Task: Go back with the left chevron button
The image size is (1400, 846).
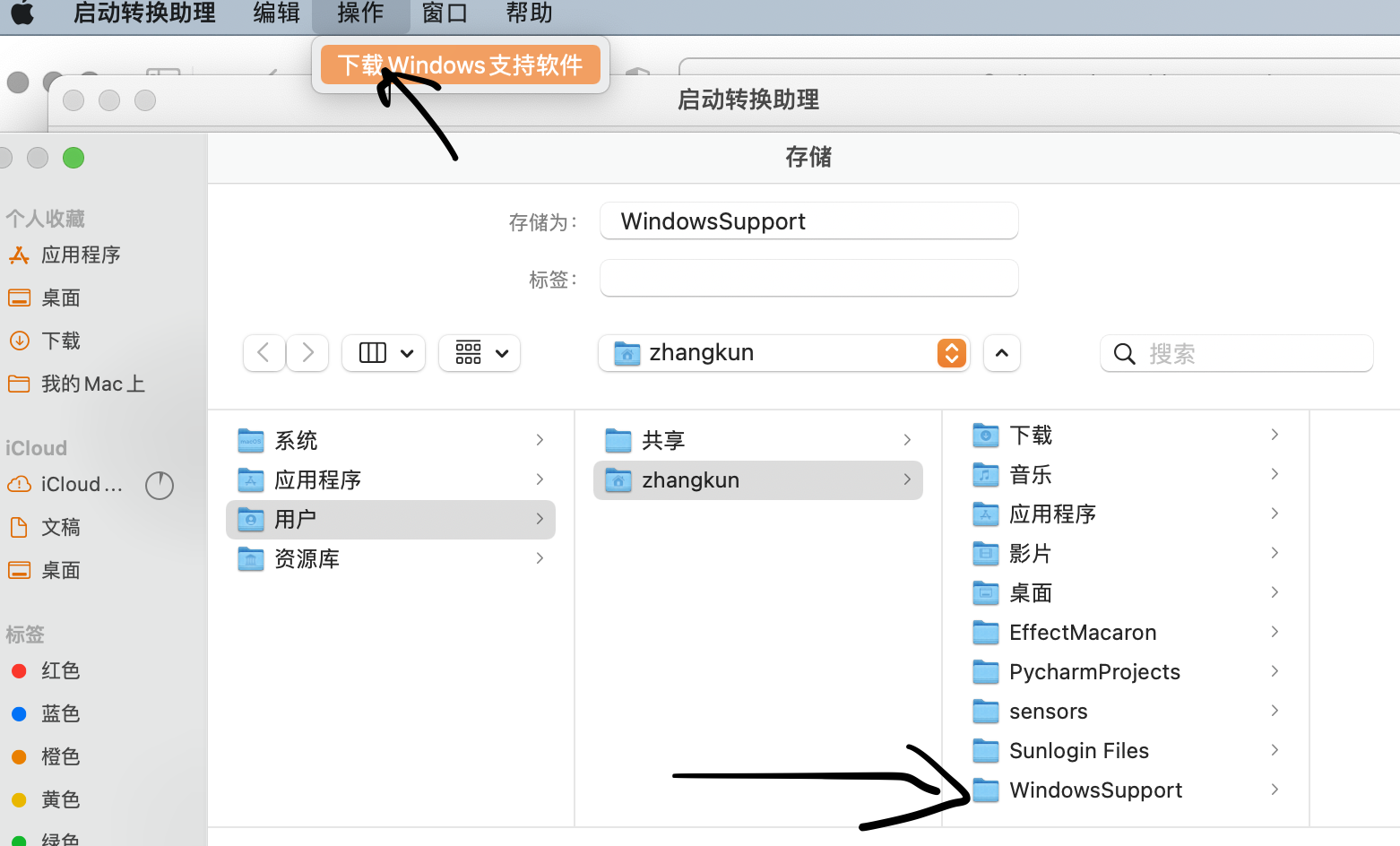Action: click(264, 353)
